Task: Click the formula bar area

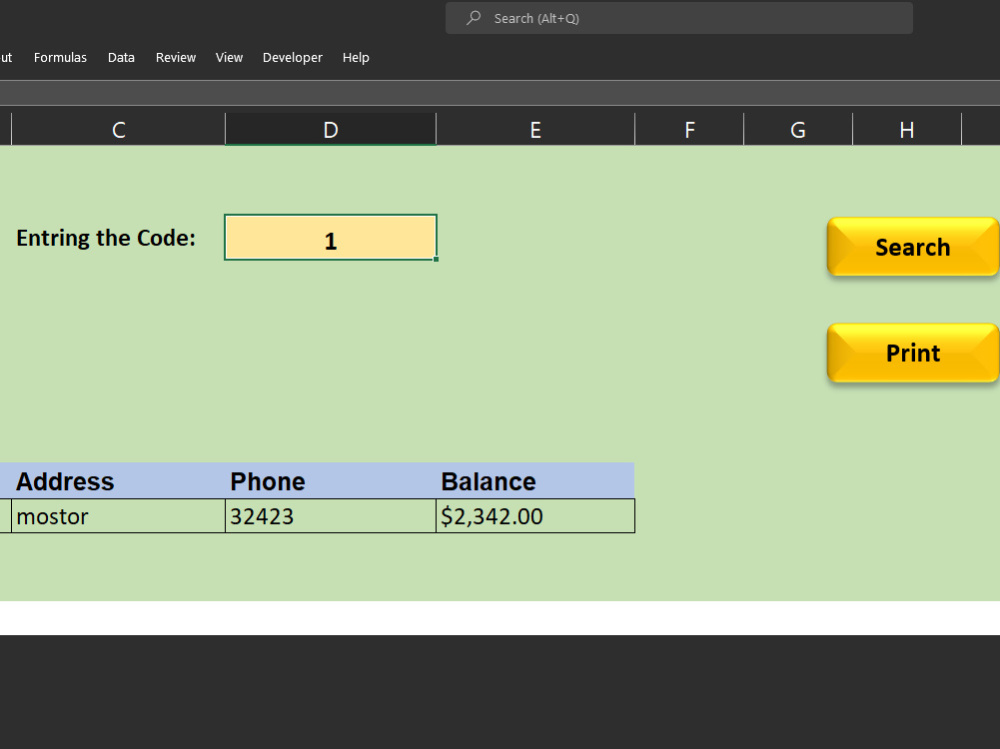Action: (500, 93)
